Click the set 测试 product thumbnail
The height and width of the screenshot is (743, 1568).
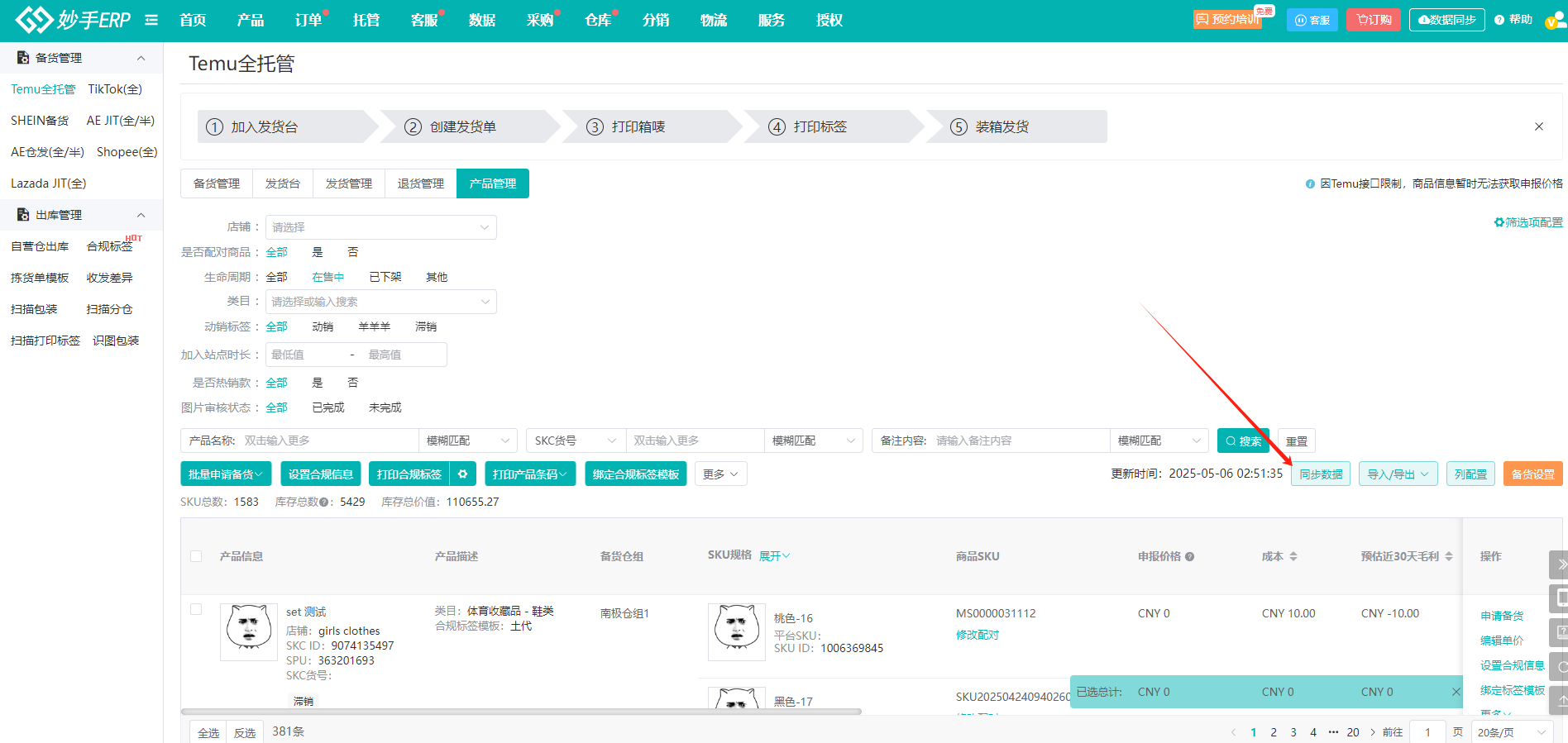249,631
